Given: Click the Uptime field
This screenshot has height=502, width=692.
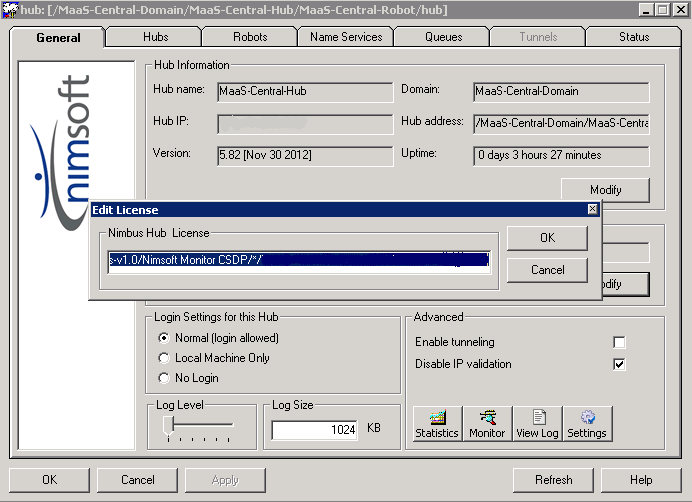Looking at the screenshot, I should coord(561,156).
